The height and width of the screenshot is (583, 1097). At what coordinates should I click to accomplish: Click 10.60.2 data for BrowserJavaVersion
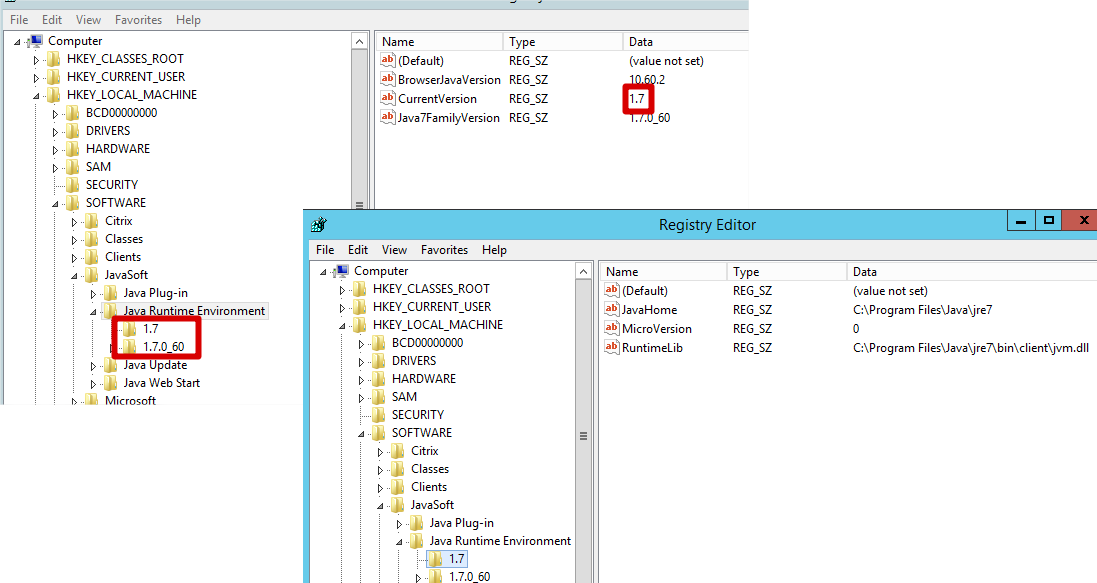647,80
